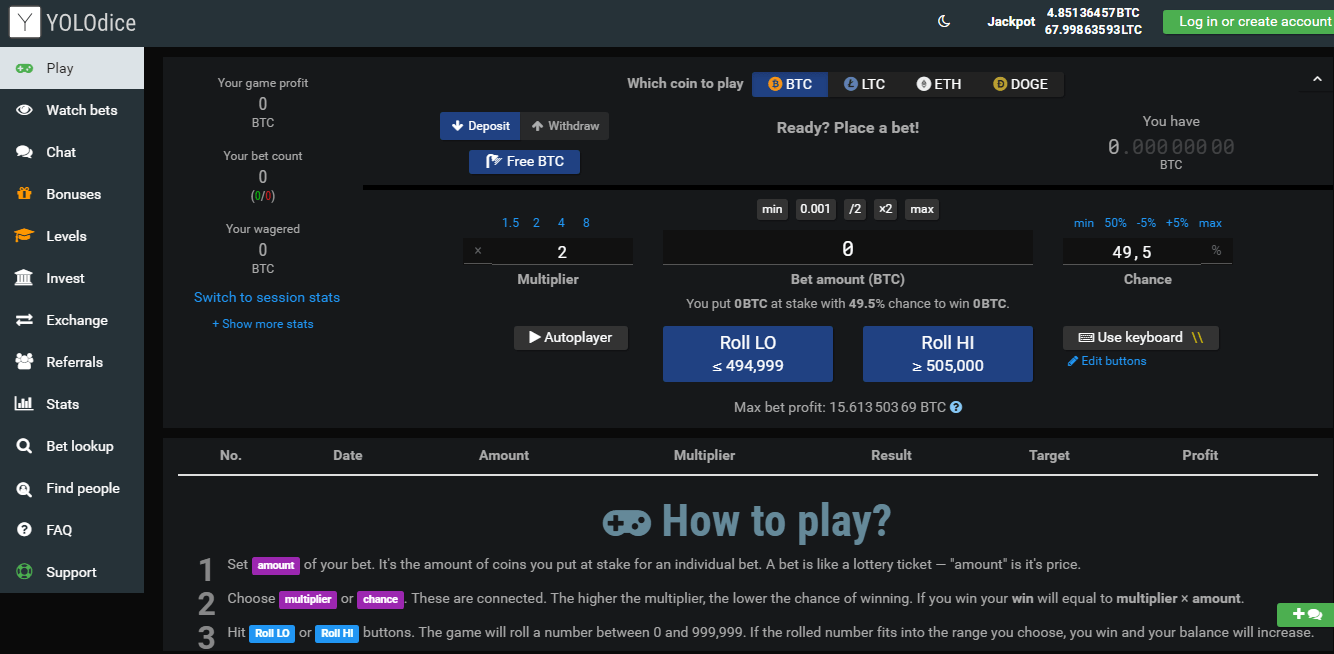Image resolution: width=1334 pixels, height=654 pixels.
Task: Open the Bonuses gift icon in sidebar
Action: (24, 194)
